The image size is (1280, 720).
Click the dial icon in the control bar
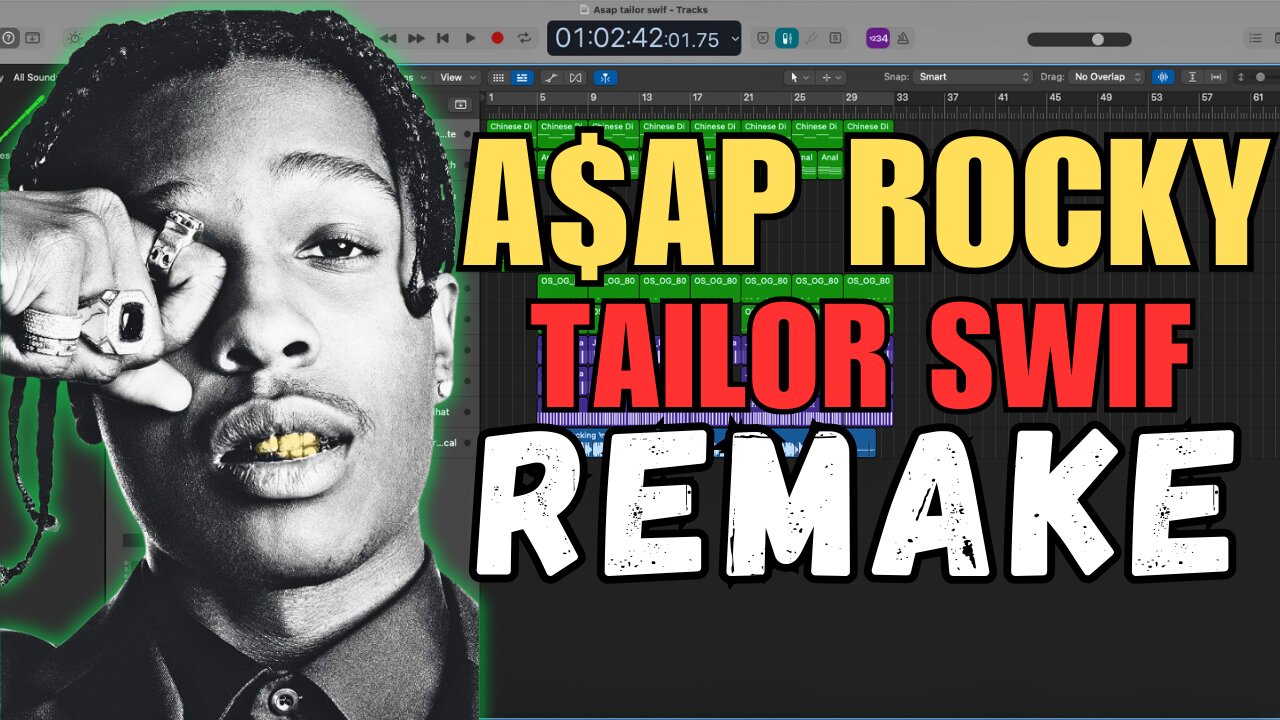[74, 38]
